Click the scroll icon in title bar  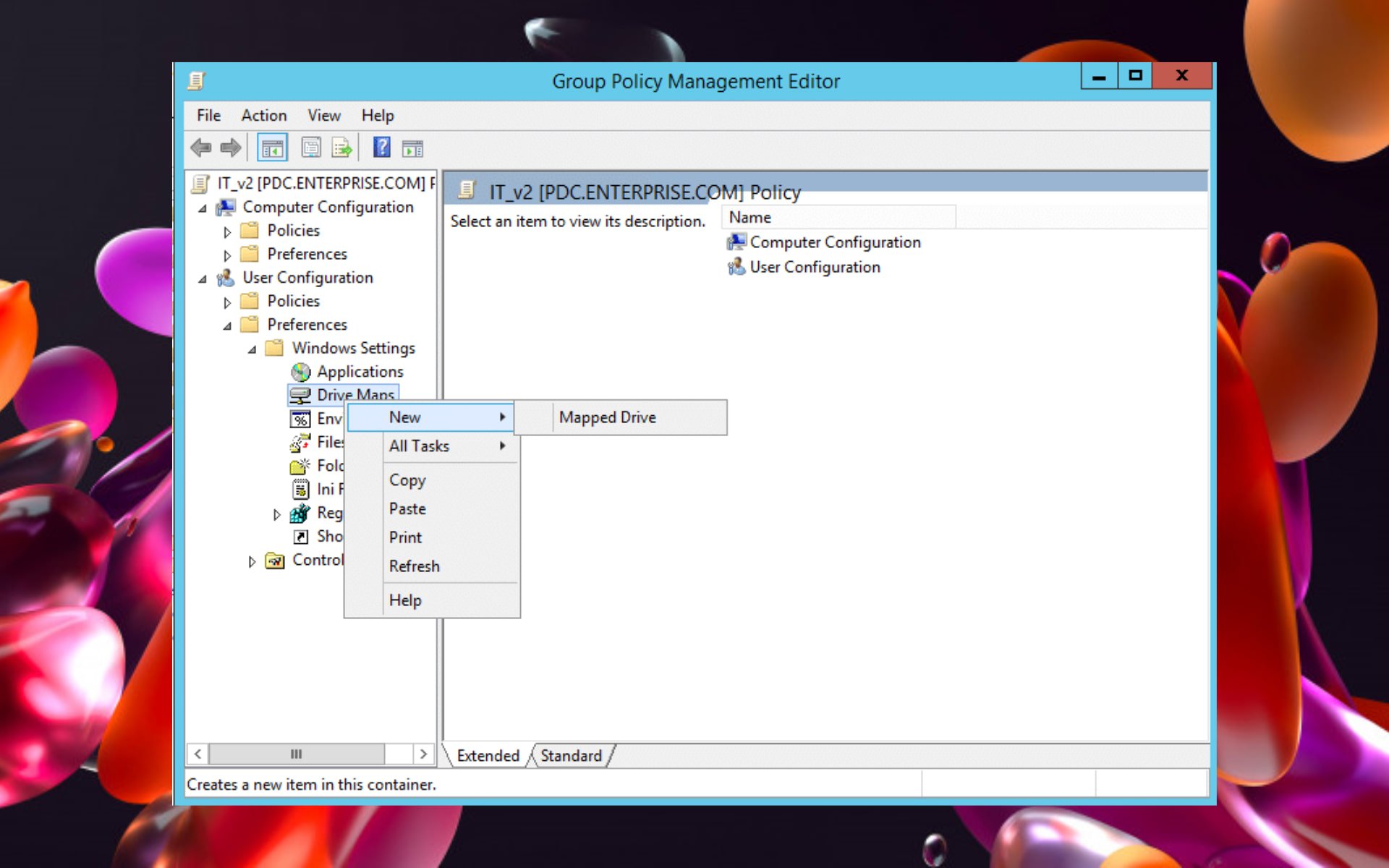pos(197,80)
